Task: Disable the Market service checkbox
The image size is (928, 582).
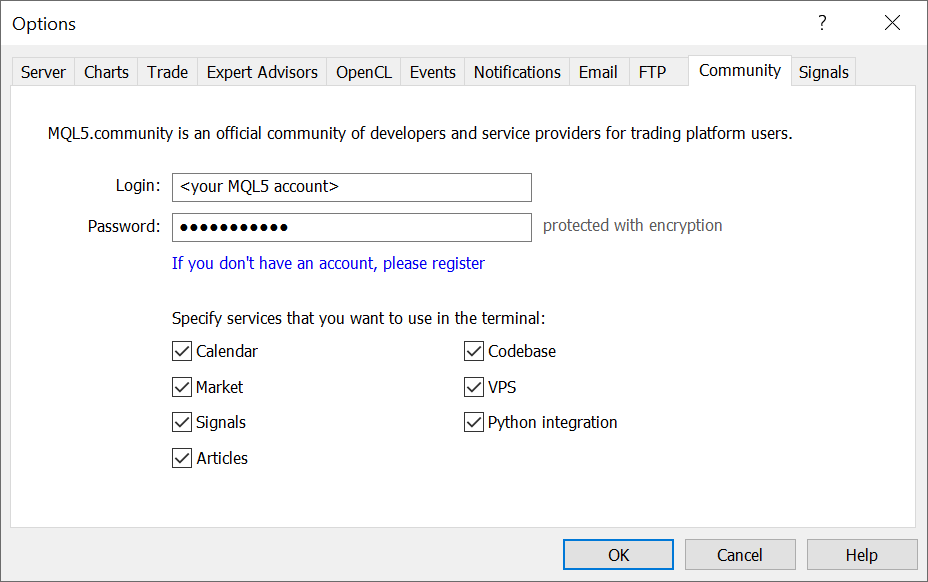Action: pyautogui.click(x=181, y=387)
